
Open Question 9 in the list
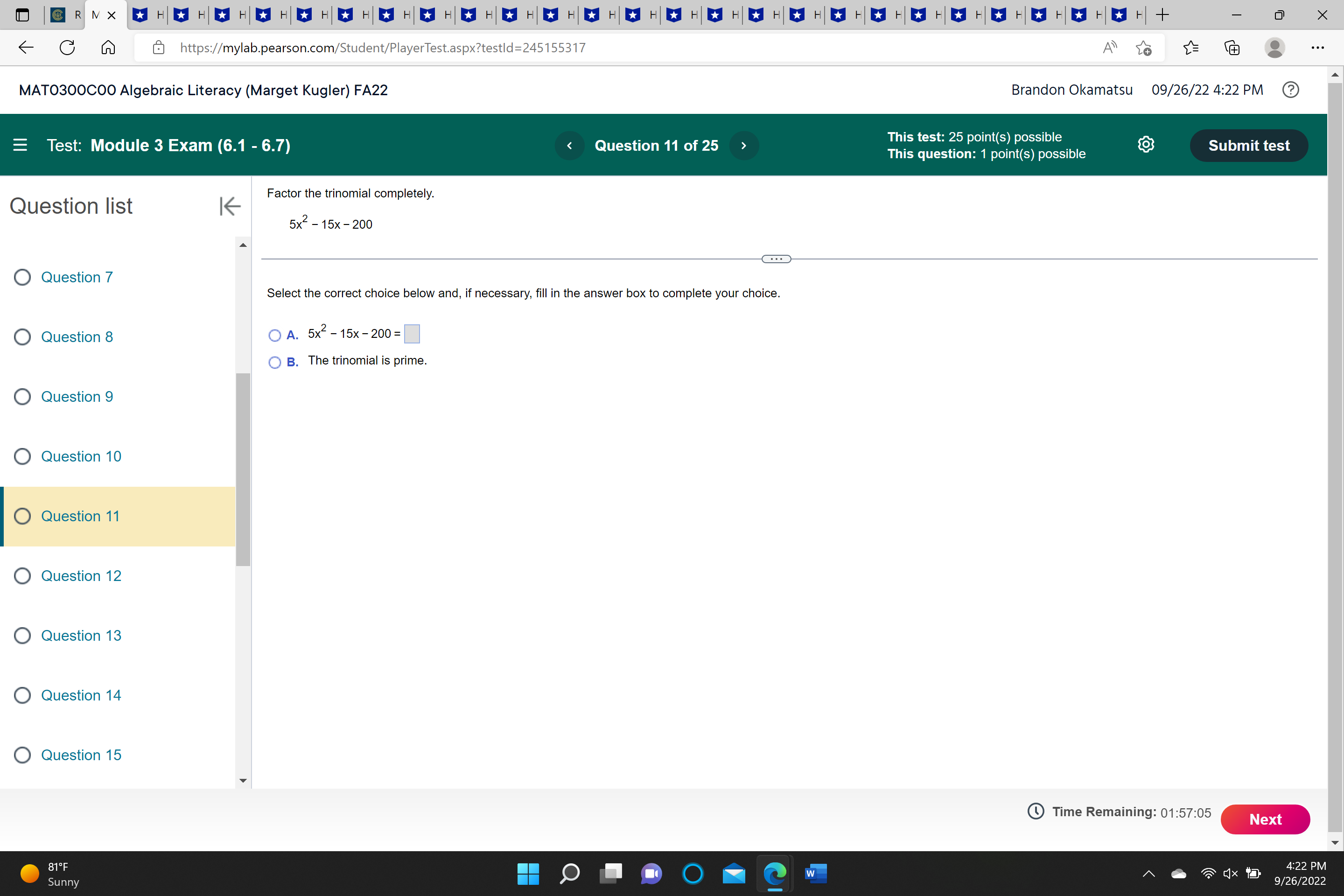[x=77, y=397]
